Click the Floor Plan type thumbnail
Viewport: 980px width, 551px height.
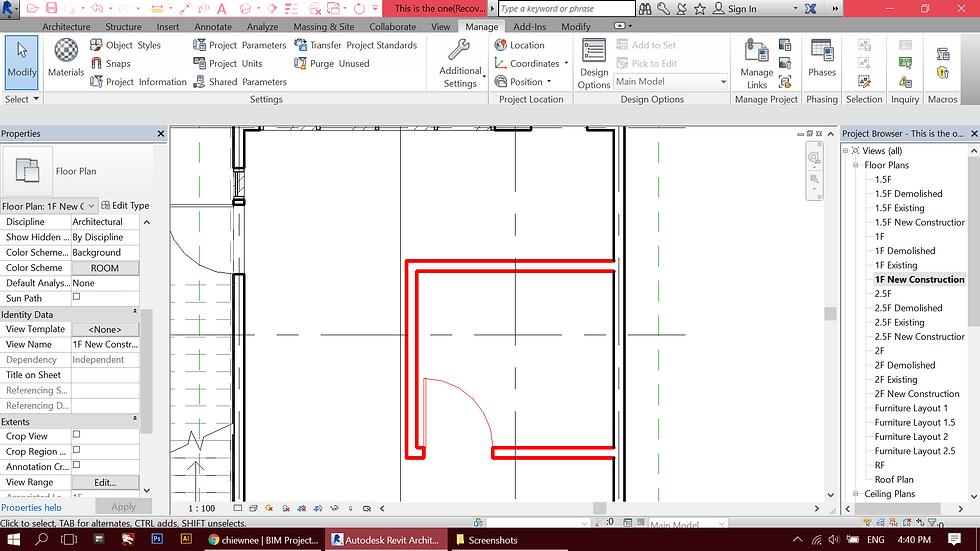pyautogui.click(x=27, y=171)
